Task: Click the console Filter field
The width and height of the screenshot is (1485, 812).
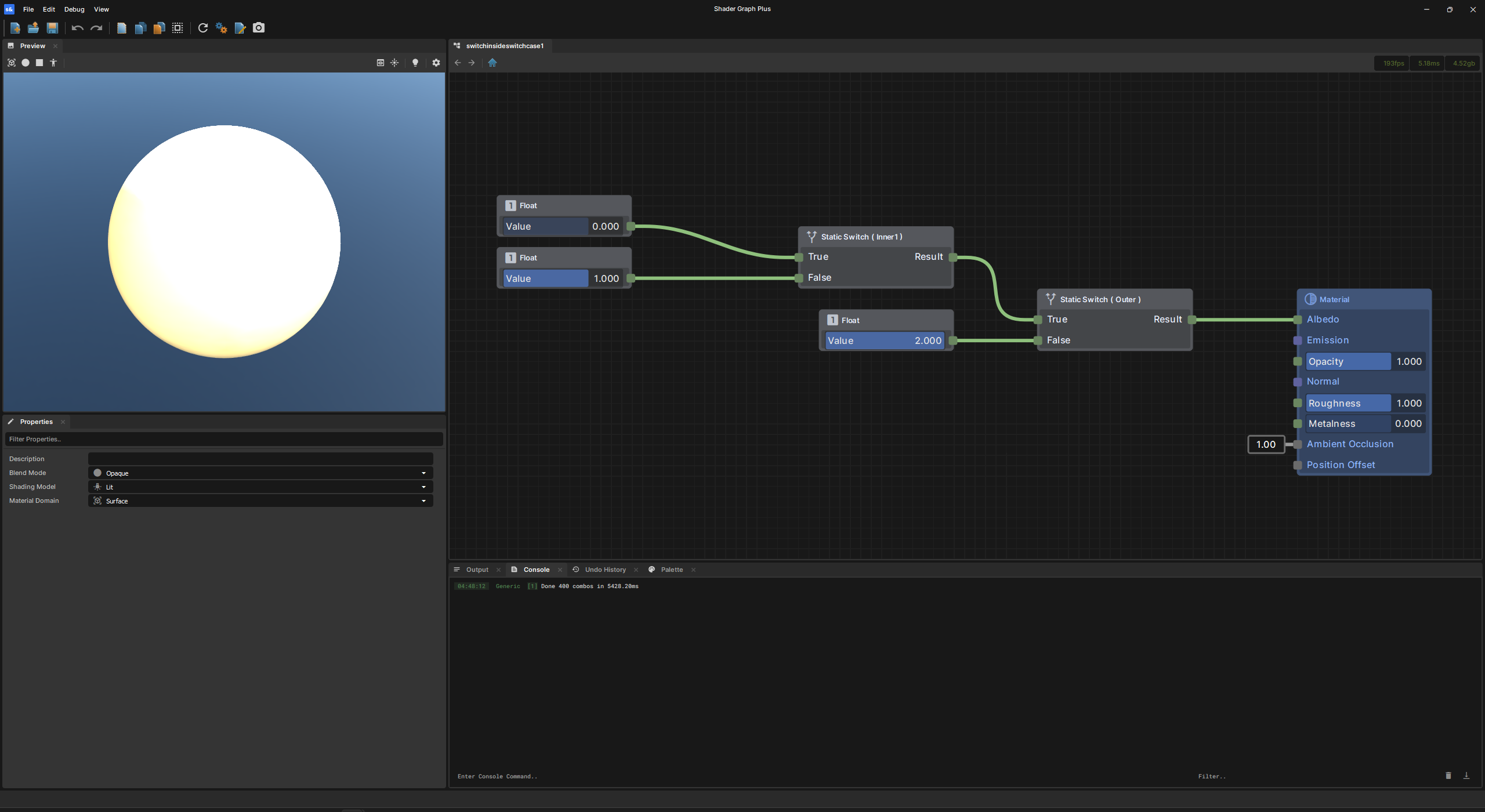Action: click(1317, 776)
